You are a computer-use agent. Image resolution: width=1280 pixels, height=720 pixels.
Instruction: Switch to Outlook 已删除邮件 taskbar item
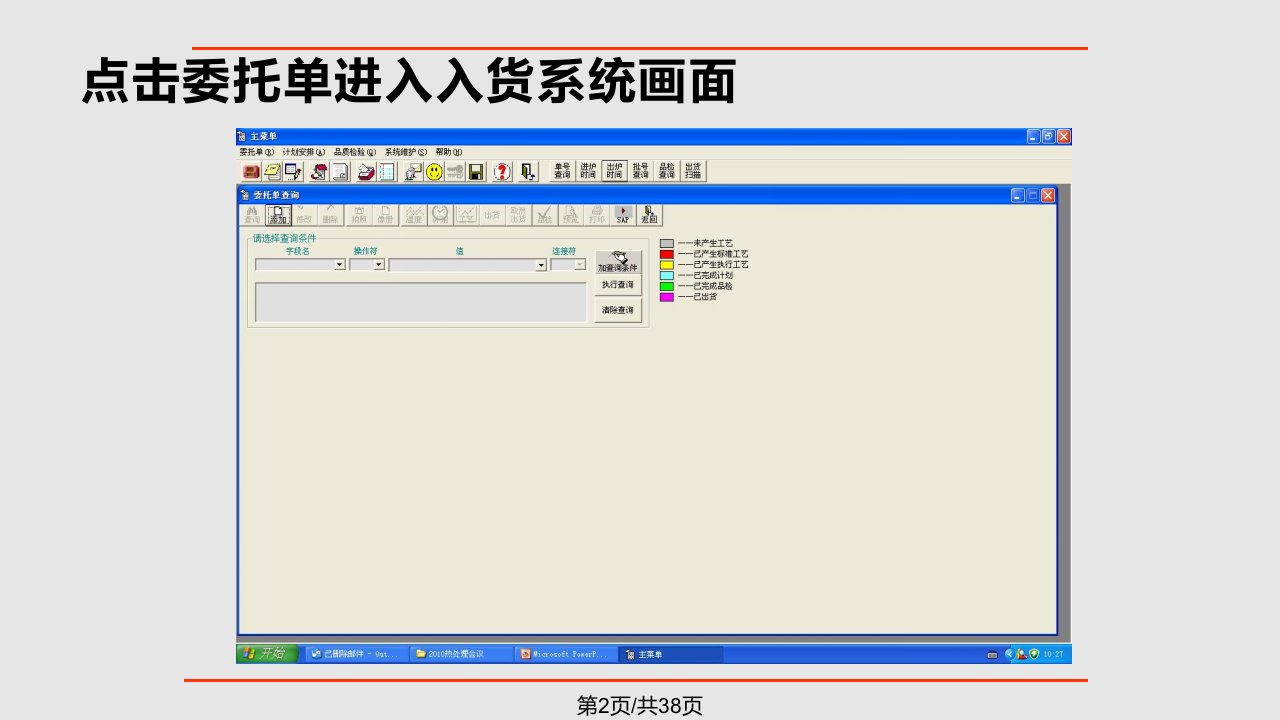click(357, 654)
